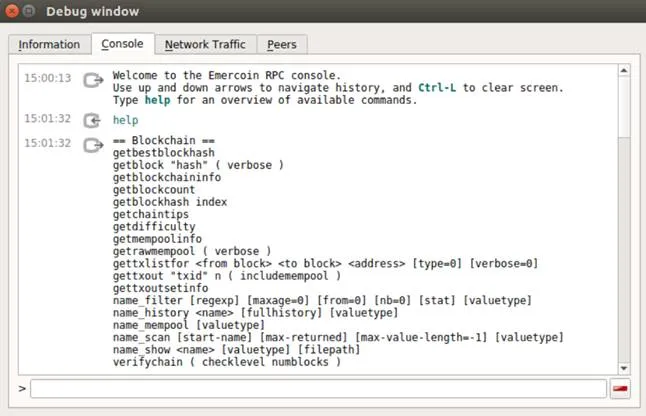Click 'Welcome to the Emercoin RPC console.'
The image size is (646, 416).
(227, 75)
